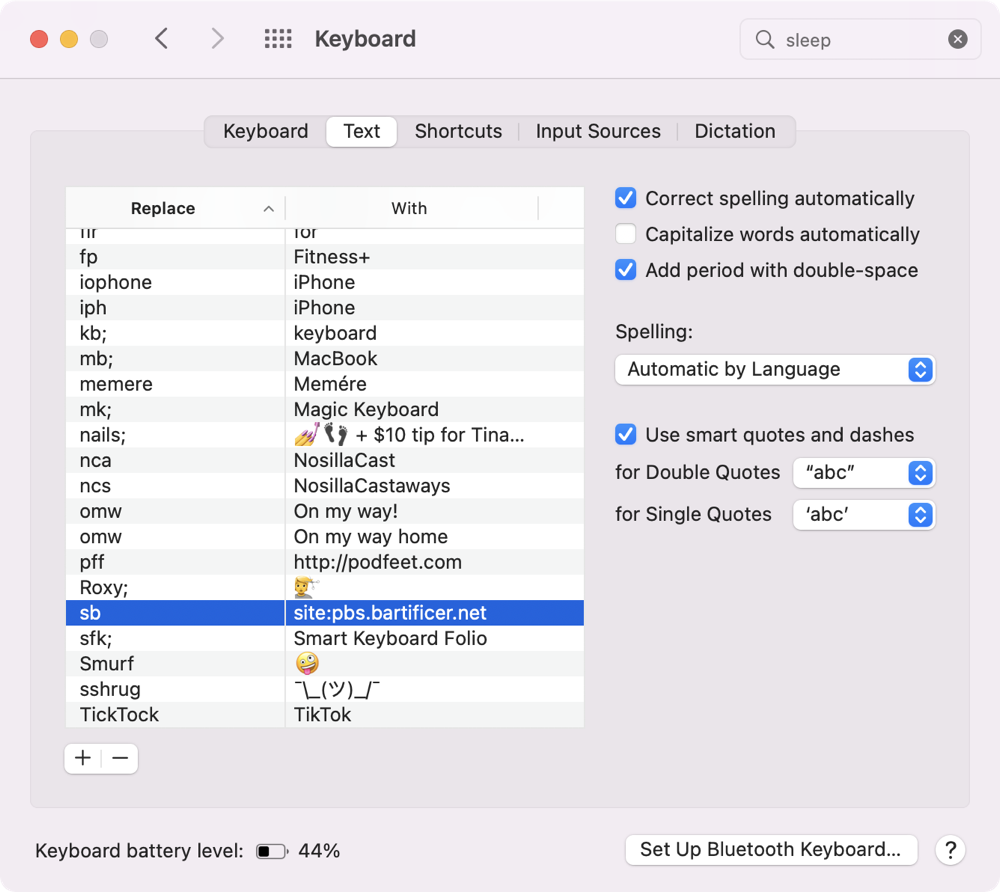Viewport: 1000px width, 892px height.
Task: Click the forward chevron arrow
Action: 217,39
